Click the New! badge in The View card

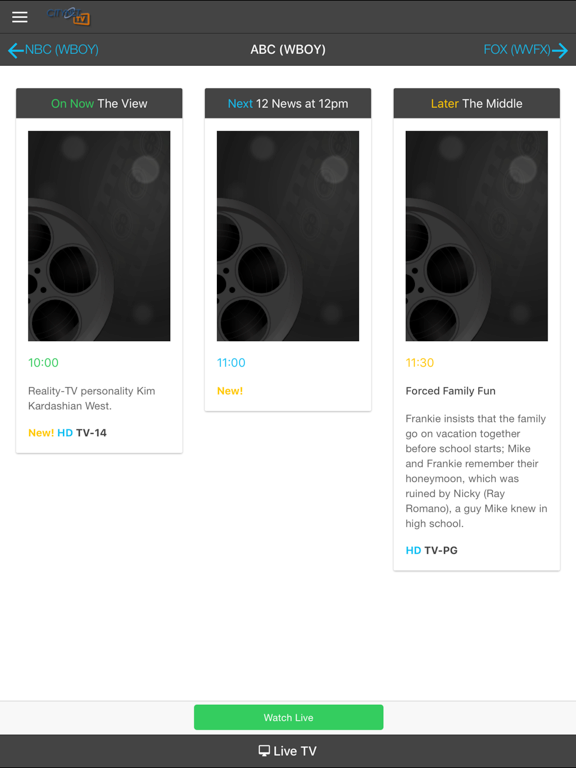pos(41,432)
